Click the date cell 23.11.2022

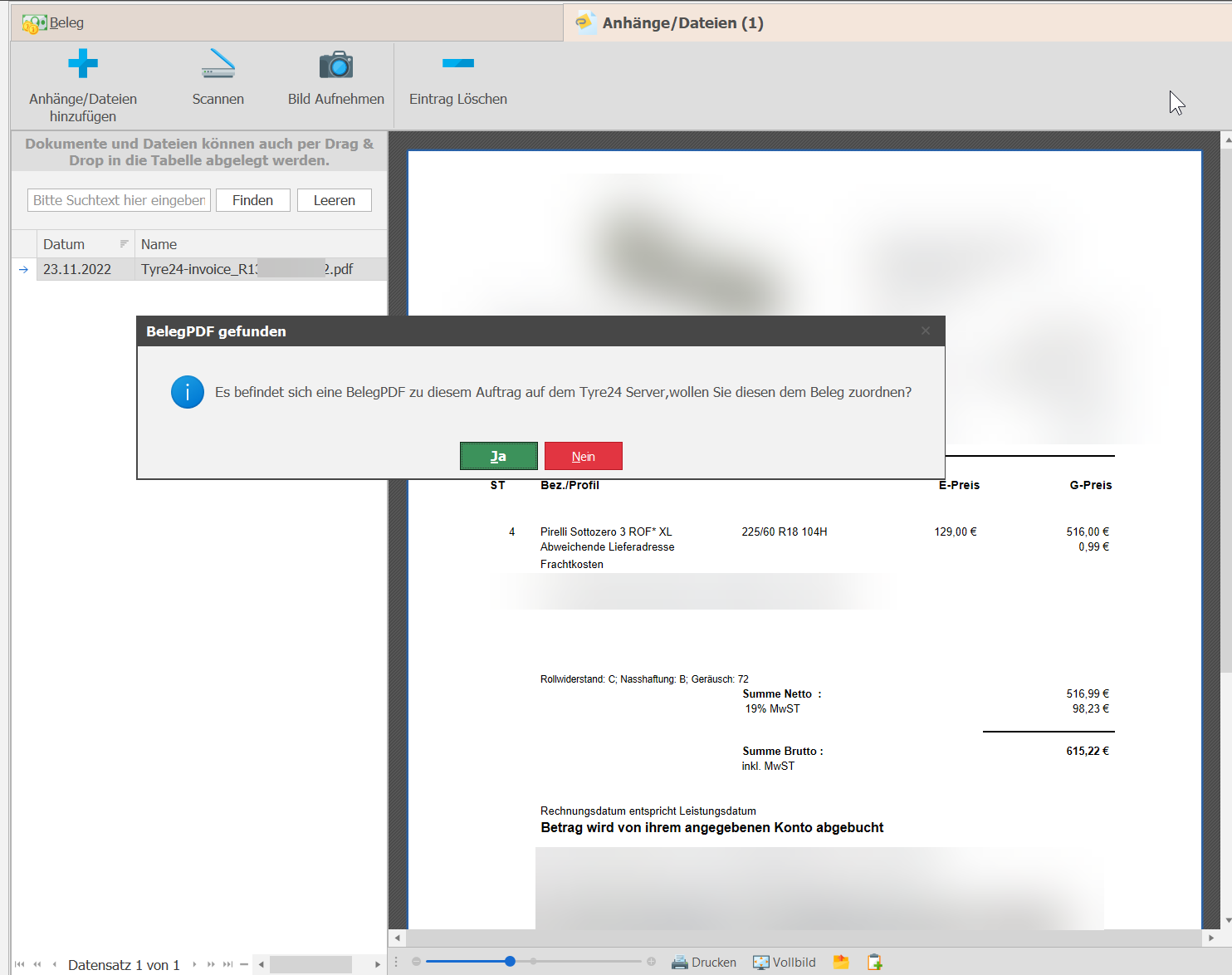click(86, 269)
